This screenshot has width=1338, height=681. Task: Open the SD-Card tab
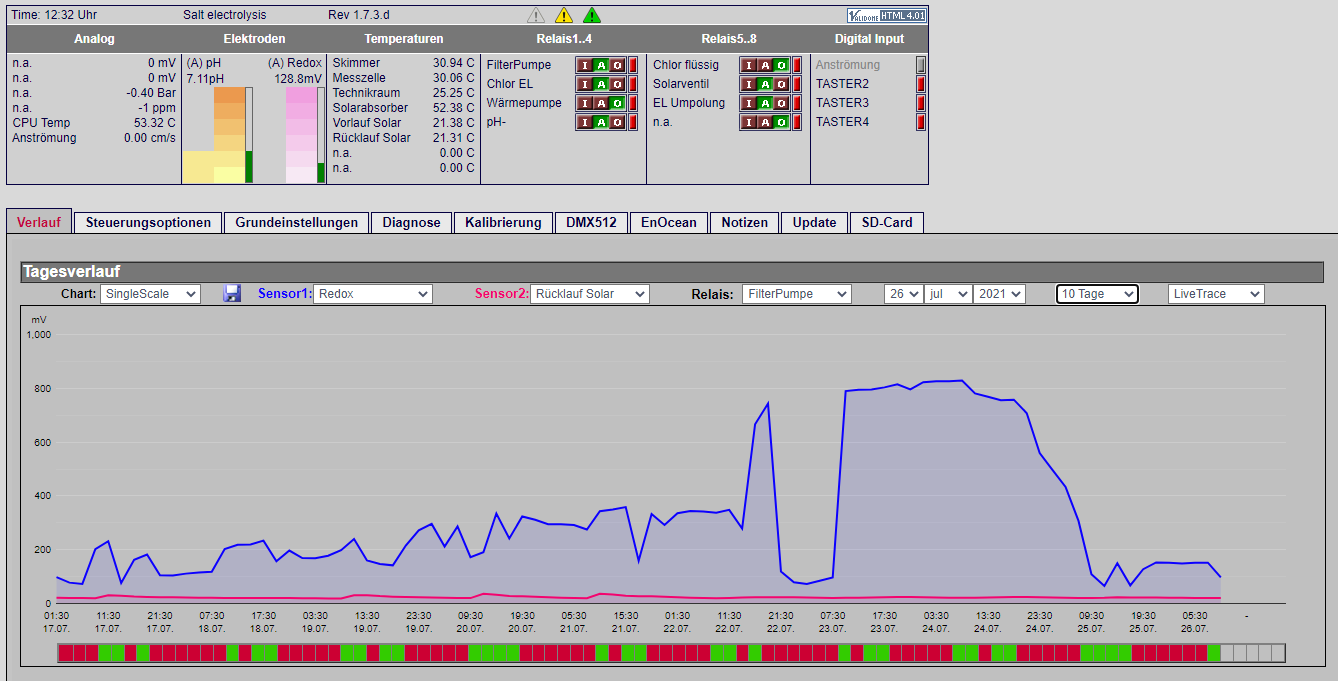[887, 223]
